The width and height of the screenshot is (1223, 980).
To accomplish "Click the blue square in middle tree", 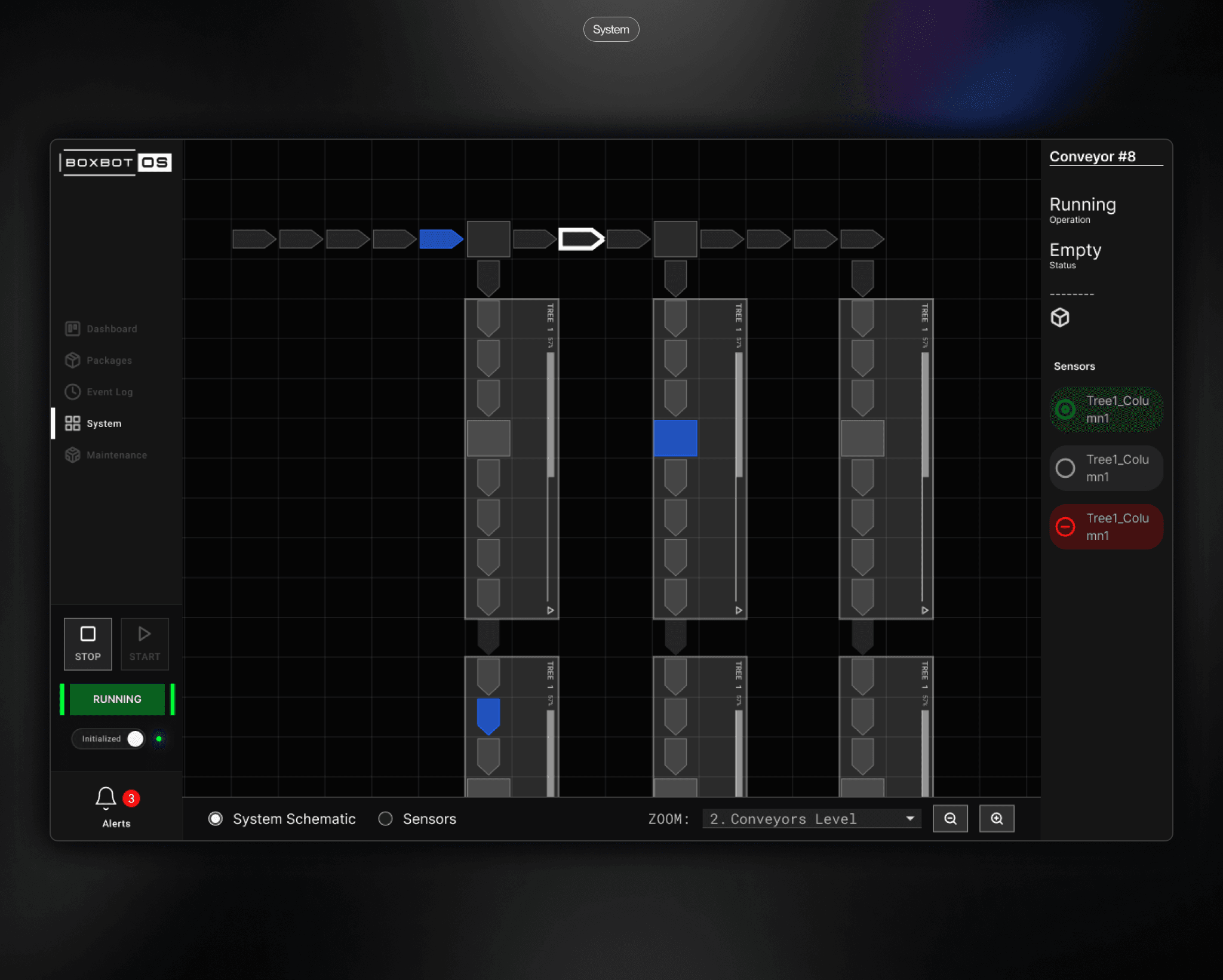I will 675,438.
